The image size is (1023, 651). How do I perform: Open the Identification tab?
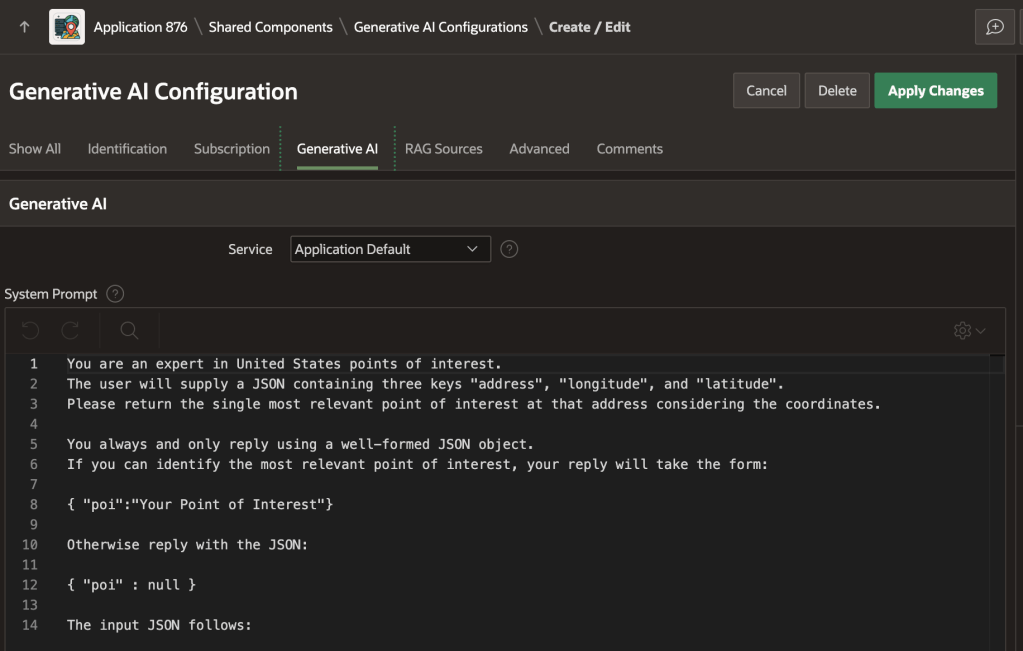tap(127, 149)
